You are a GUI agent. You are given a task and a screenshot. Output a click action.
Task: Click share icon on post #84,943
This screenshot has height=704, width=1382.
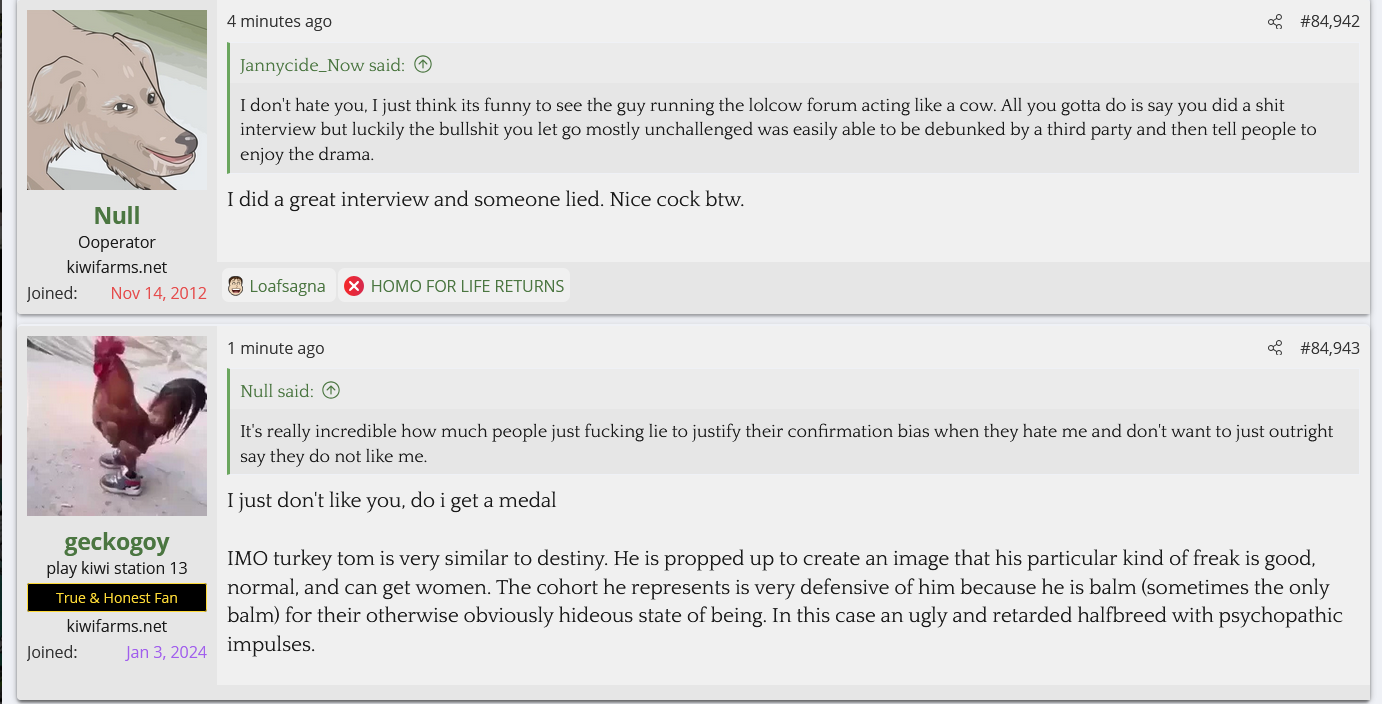click(x=1275, y=348)
